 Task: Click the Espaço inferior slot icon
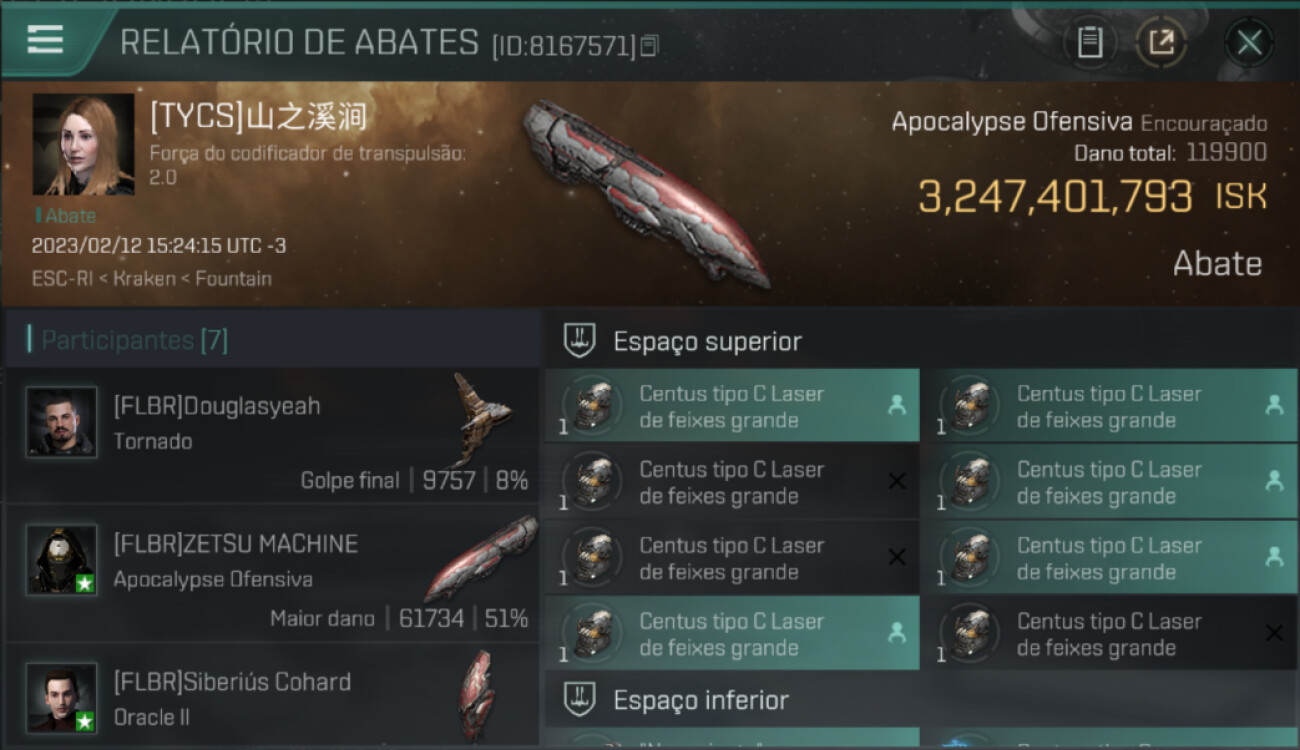click(x=580, y=699)
